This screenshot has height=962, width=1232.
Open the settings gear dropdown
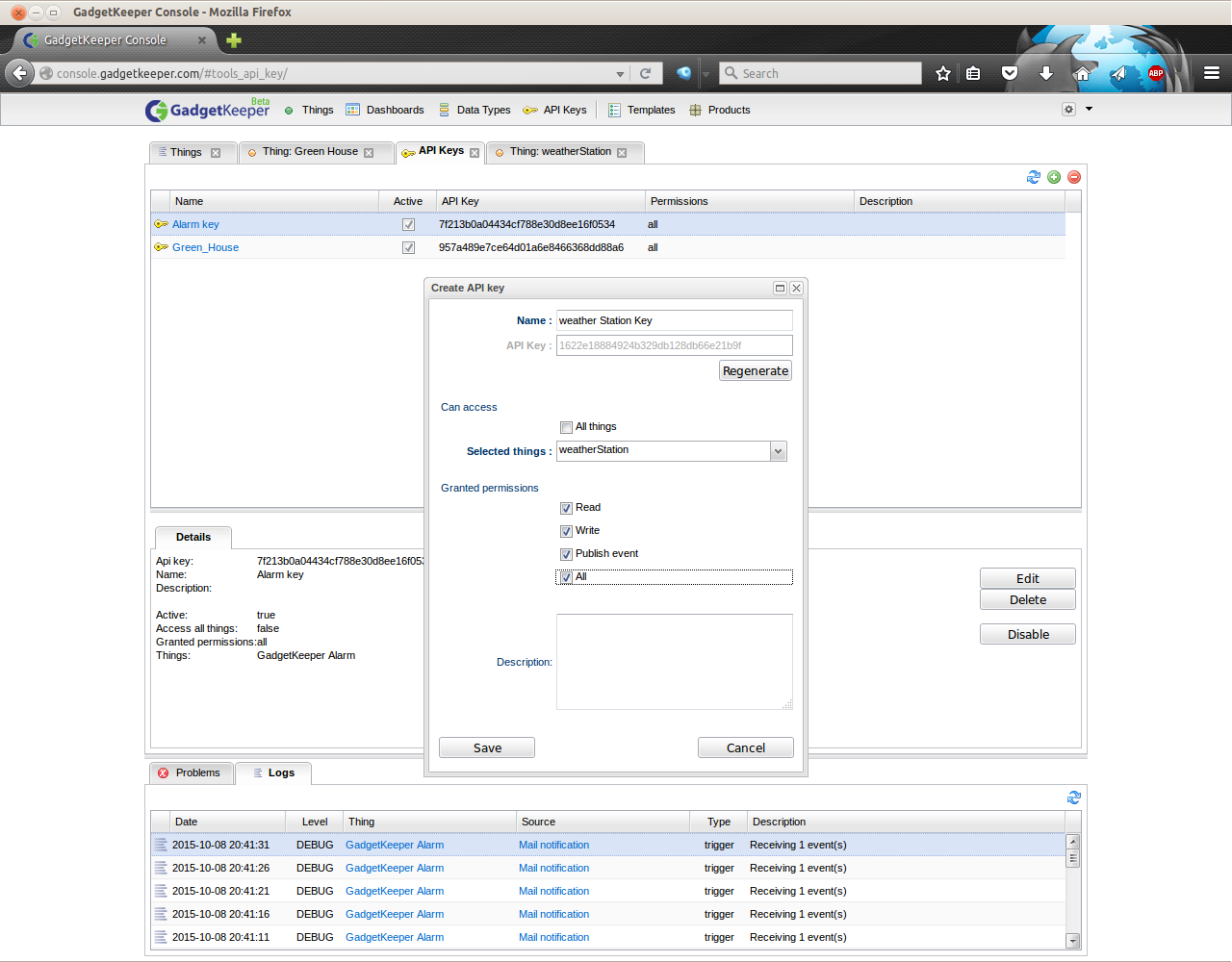(1068, 110)
